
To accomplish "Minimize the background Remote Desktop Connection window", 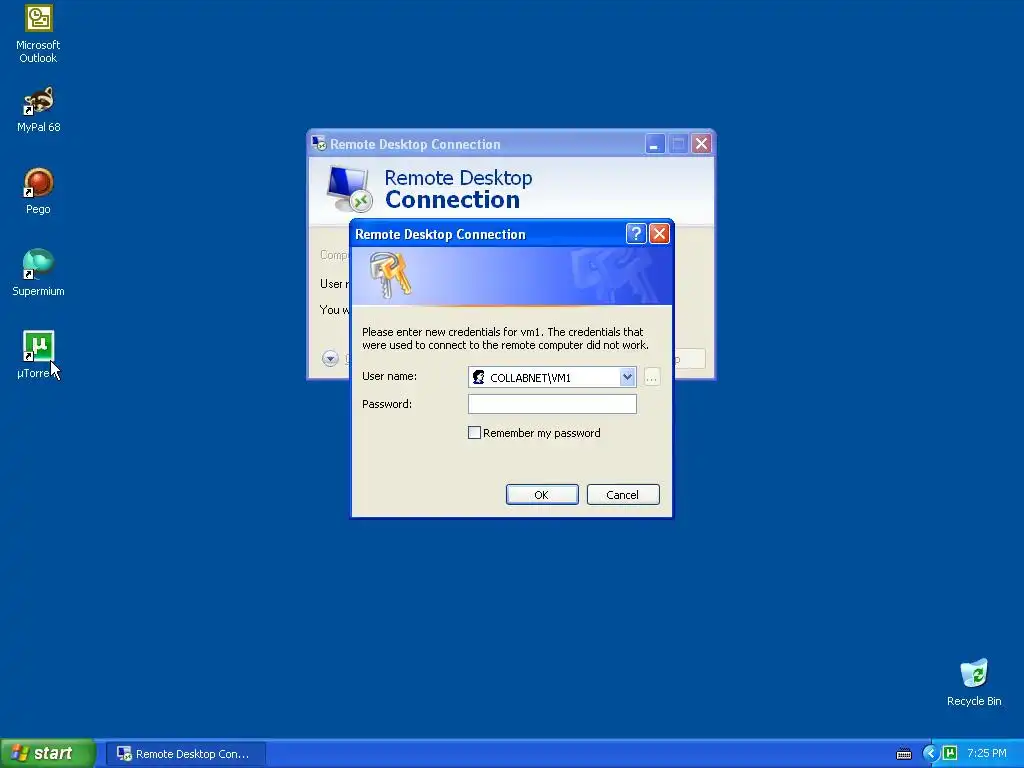I will (655, 144).
